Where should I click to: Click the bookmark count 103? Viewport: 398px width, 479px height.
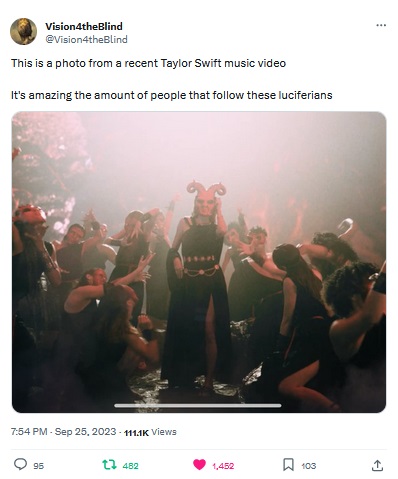[309, 466]
